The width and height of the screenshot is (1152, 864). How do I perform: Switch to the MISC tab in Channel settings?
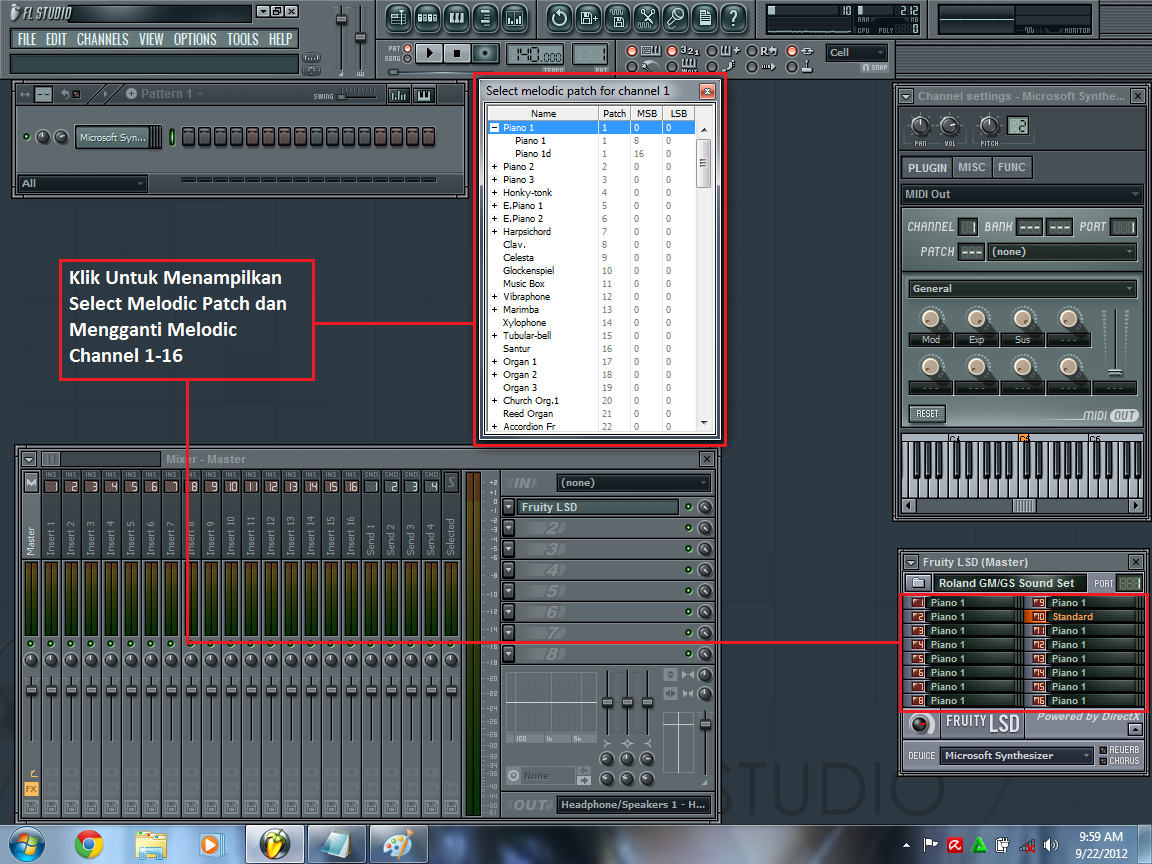click(971, 168)
